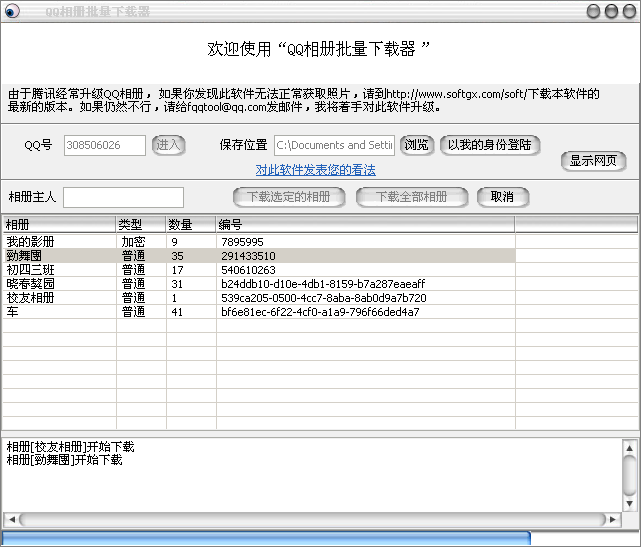Maximize the window with middle round button
The height and width of the screenshot is (547, 641).
point(611,11)
